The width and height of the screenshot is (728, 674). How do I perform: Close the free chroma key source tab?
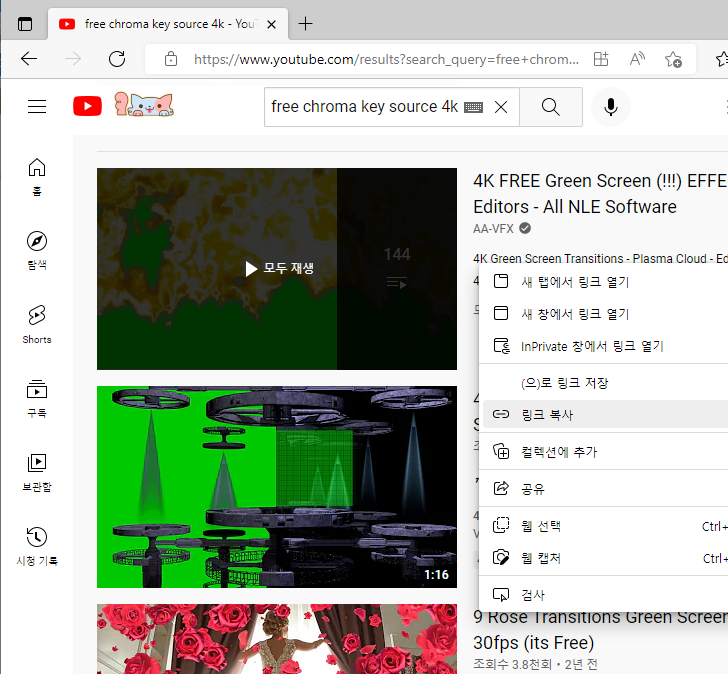coord(272,24)
